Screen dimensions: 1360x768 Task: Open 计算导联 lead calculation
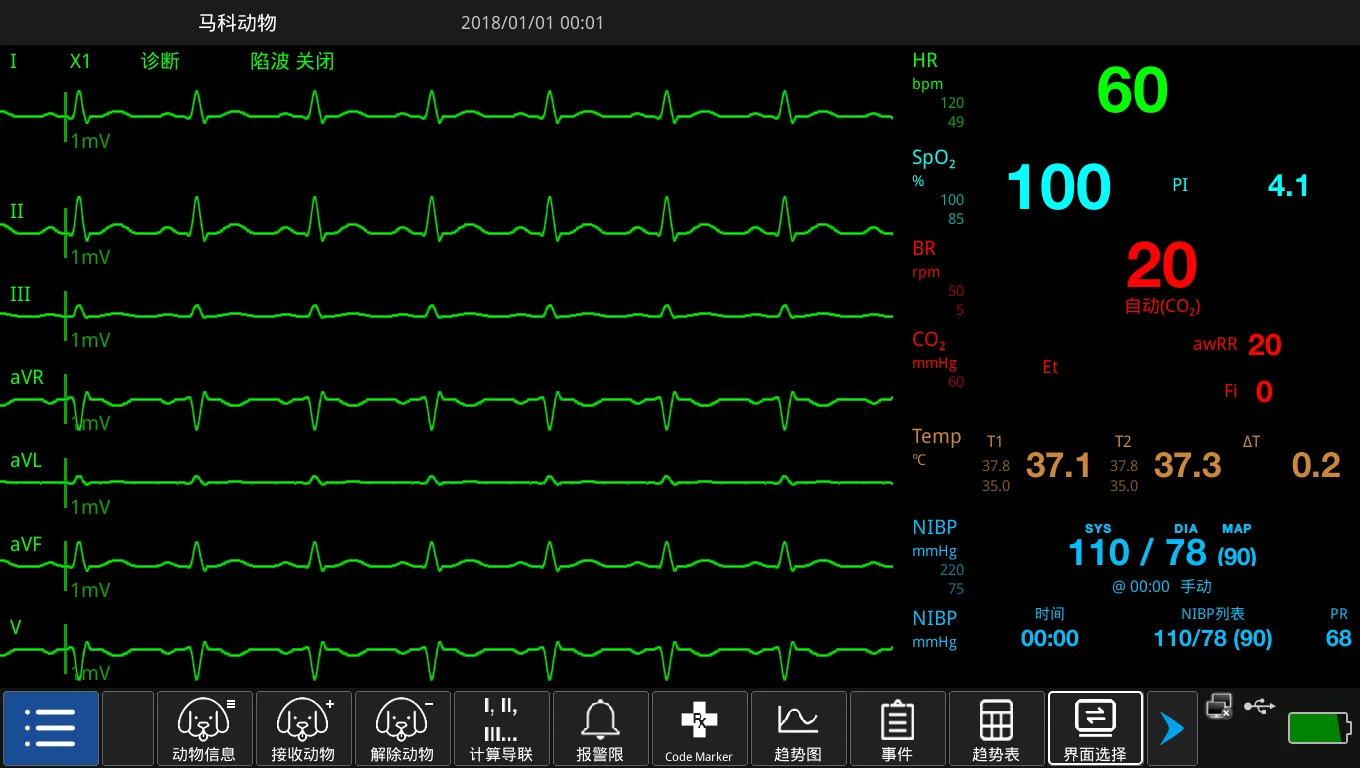pos(501,728)
